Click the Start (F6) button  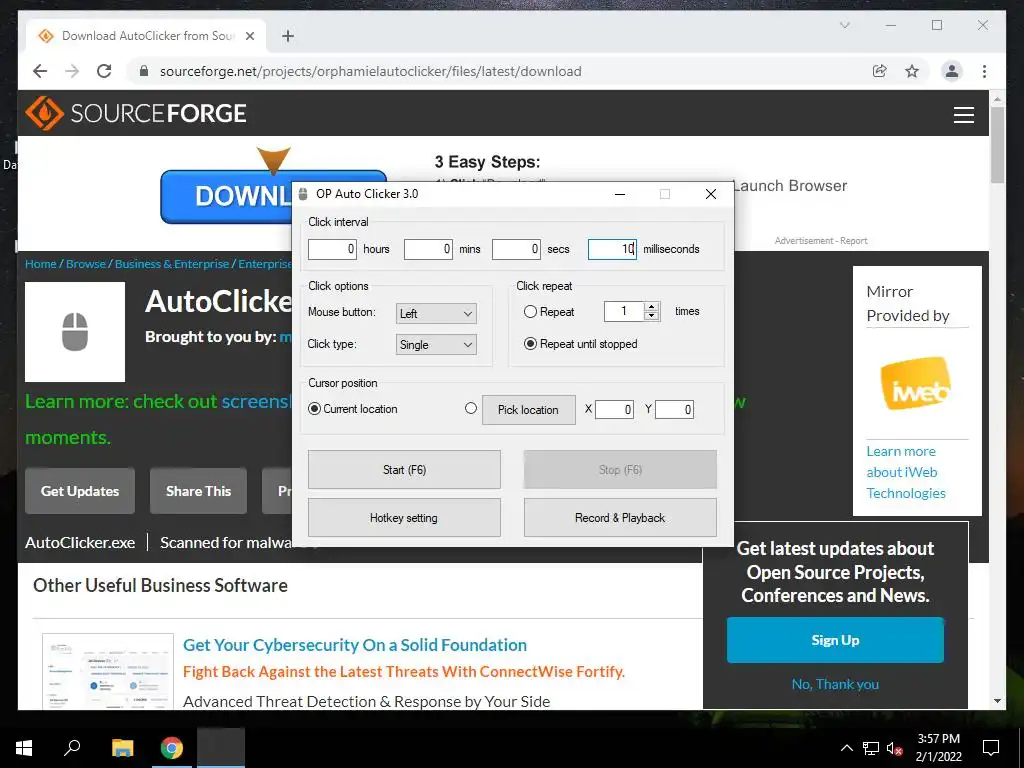(x=404, y=470)
